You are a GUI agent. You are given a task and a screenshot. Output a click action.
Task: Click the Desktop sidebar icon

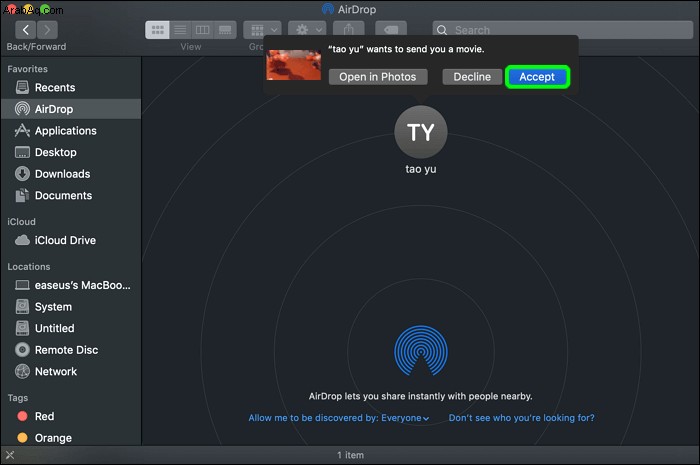(x=22, y=152)
